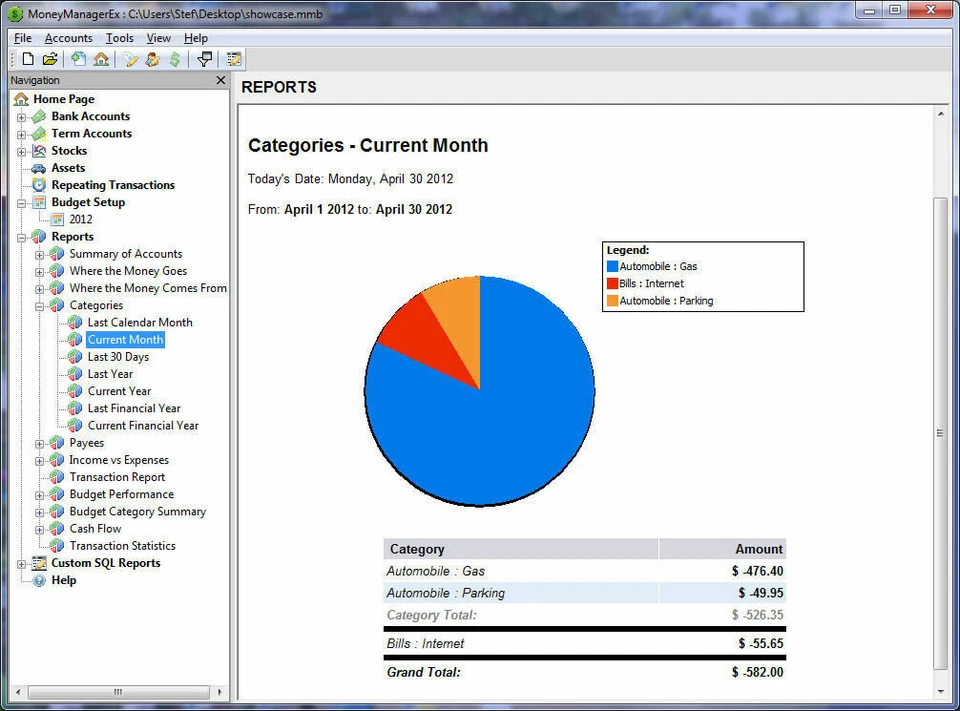Select the new account icon in toolbar

point(77,59)
